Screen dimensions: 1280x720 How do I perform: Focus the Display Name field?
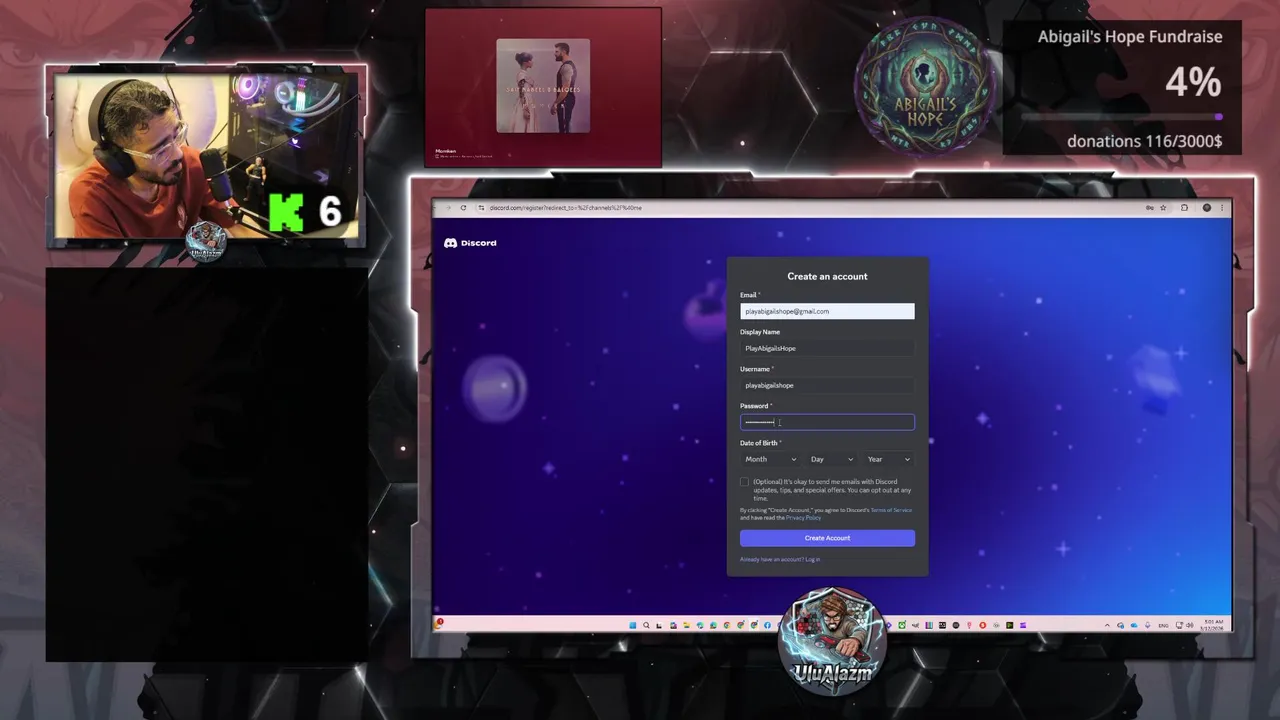click(x=827, y=348)
